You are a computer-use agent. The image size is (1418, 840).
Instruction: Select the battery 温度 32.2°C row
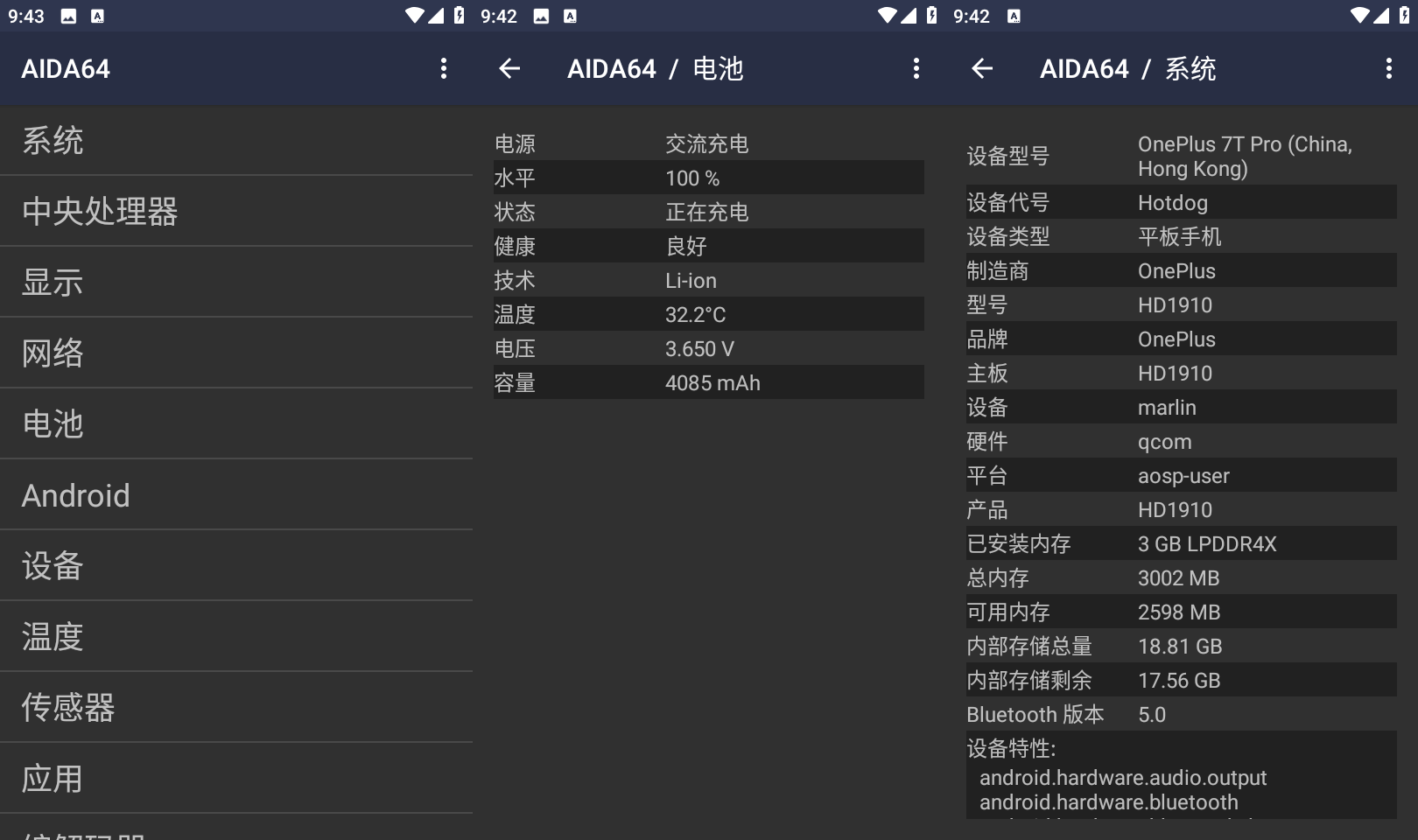pyautogui.click(x=709, y=314)
